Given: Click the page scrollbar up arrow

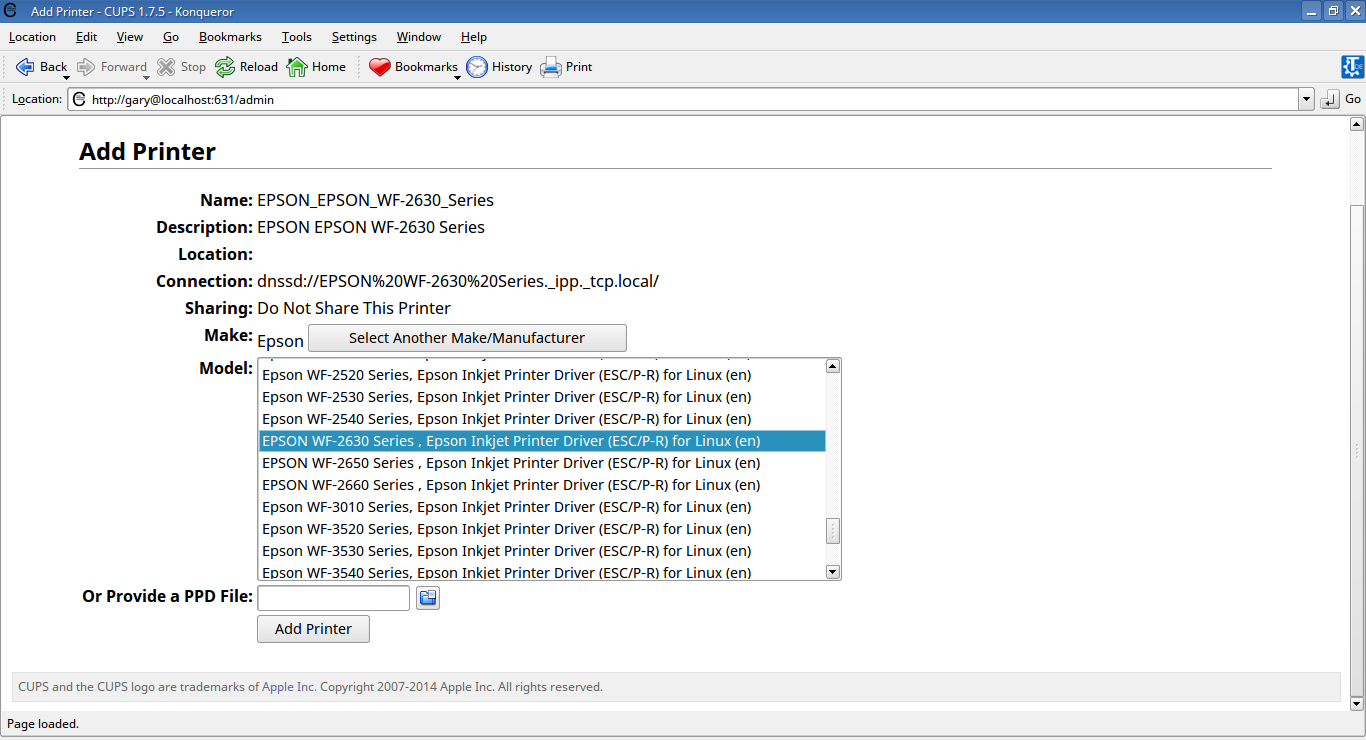Looking at the screenshot, I should pos(1357,124).
